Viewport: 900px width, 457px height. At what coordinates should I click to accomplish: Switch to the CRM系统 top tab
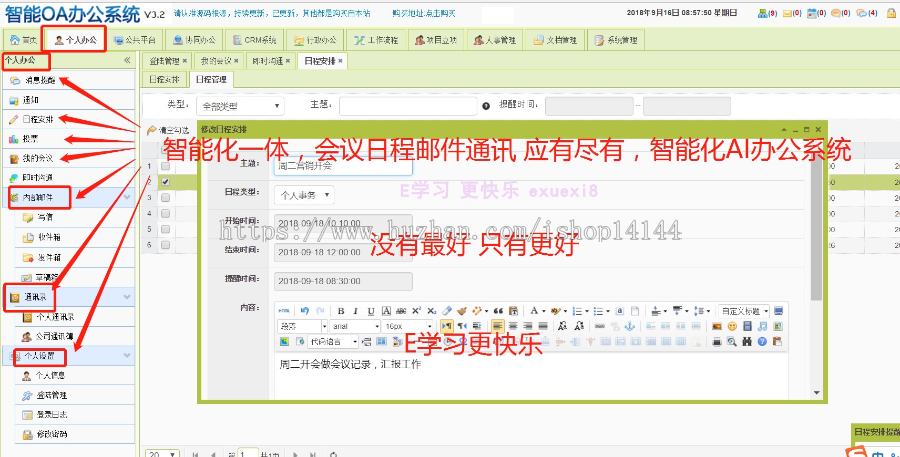point(255,40)
